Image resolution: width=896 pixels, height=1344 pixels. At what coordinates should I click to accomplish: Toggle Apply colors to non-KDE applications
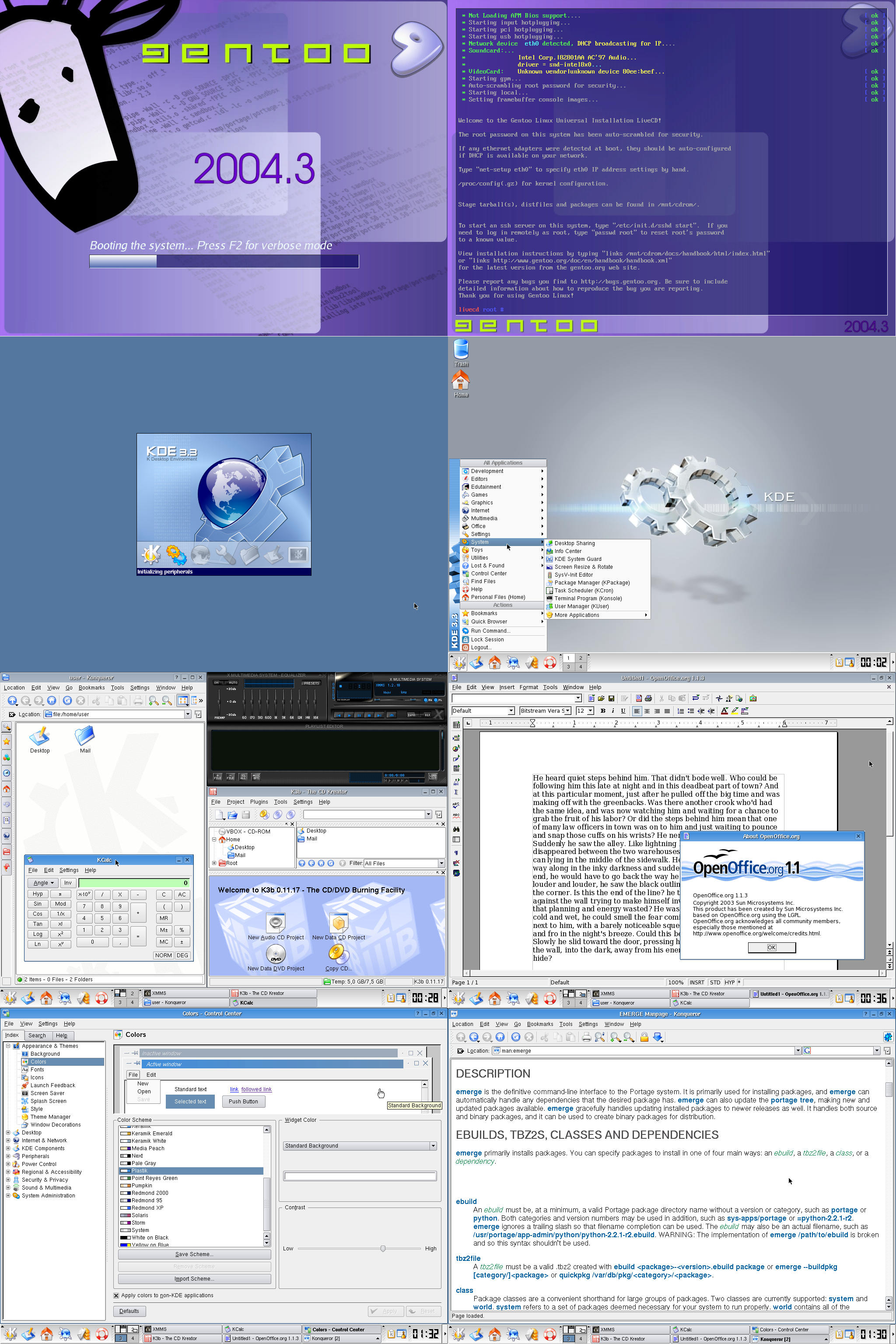(116, 1295)
